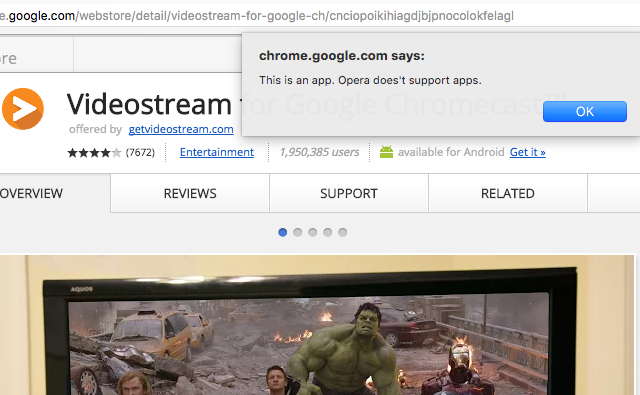Click the Videostream title heading
Image resolution: width=640 pixels, height=395 pixels.
149,104
